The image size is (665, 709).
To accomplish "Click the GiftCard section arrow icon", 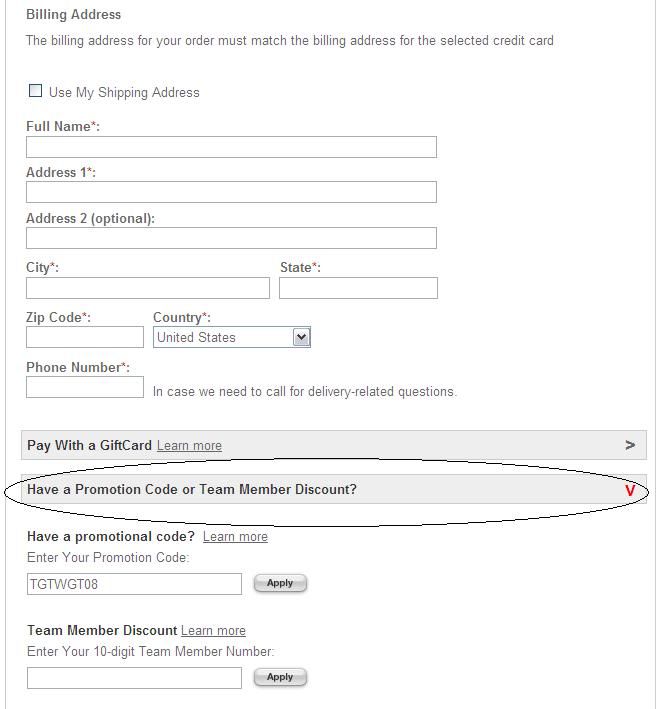I will 630,445.
